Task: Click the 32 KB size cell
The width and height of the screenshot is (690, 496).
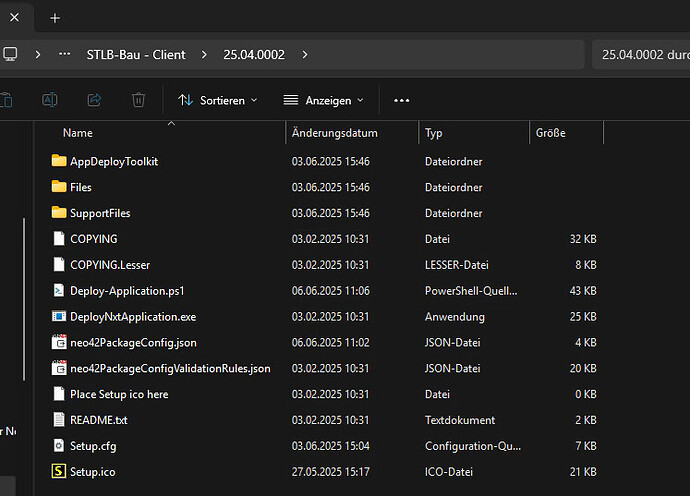Action: [x=583, y=239]
